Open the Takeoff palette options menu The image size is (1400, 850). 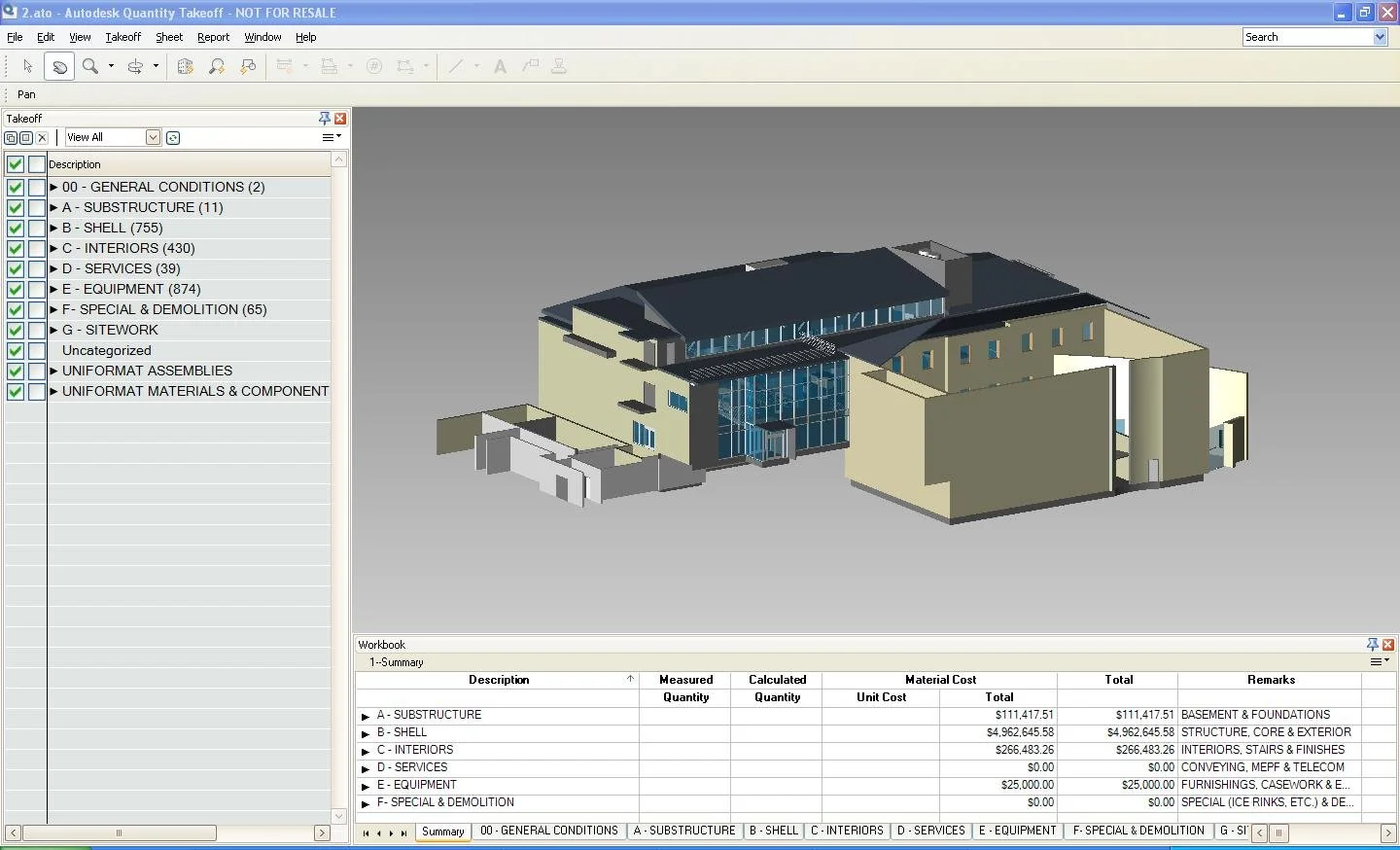pos(330,137)
